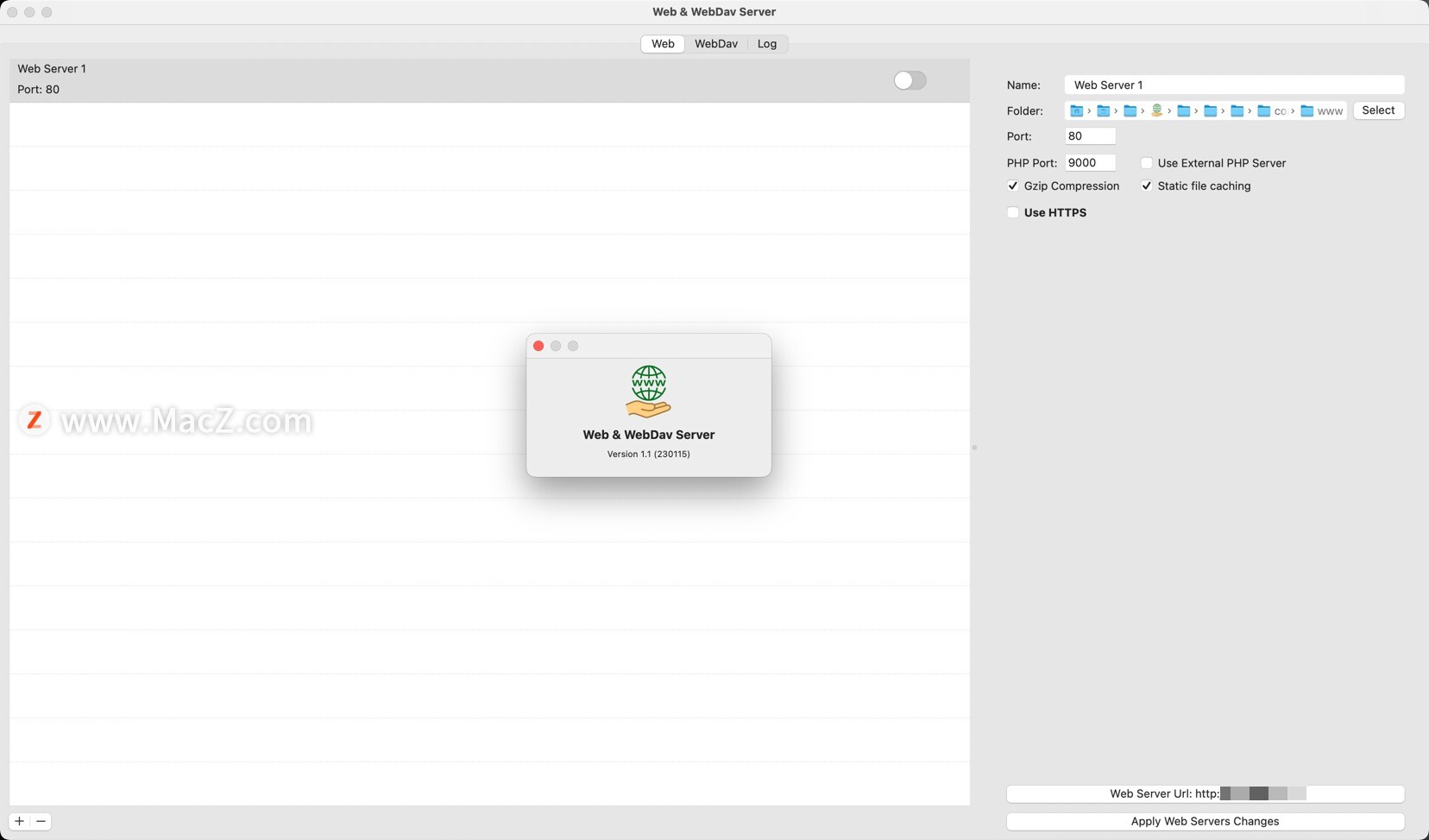Click 'Web & WebDav Server' title in About window

pos(648,435)
